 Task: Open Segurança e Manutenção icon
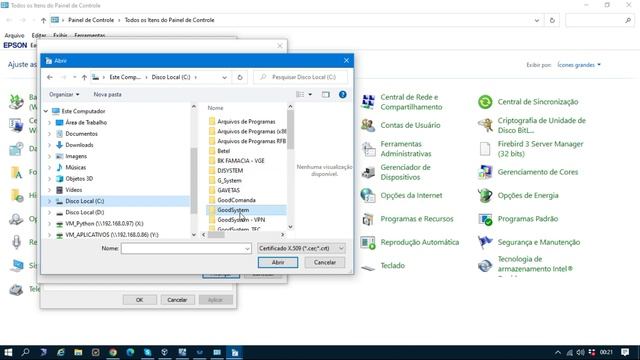pos(485,242)
